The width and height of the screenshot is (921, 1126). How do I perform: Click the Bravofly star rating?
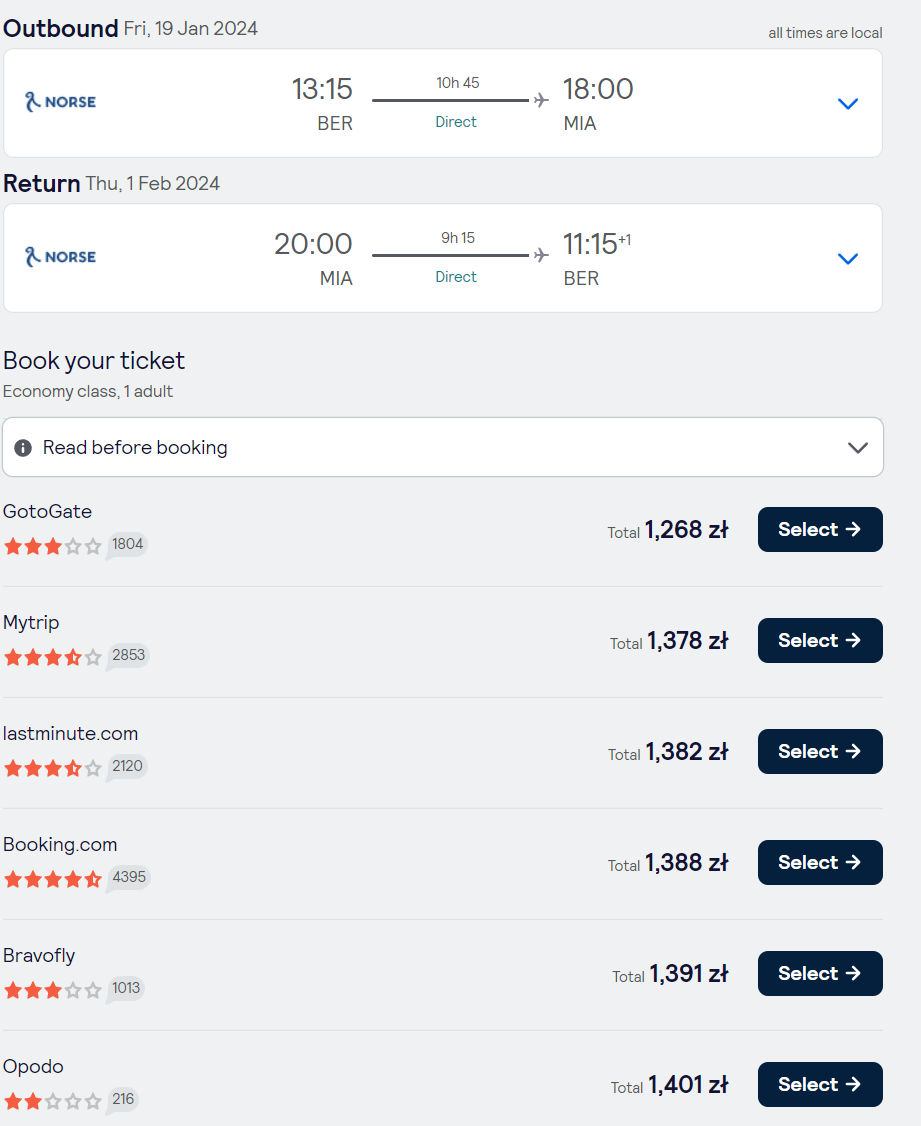click(x=52, y=990)
